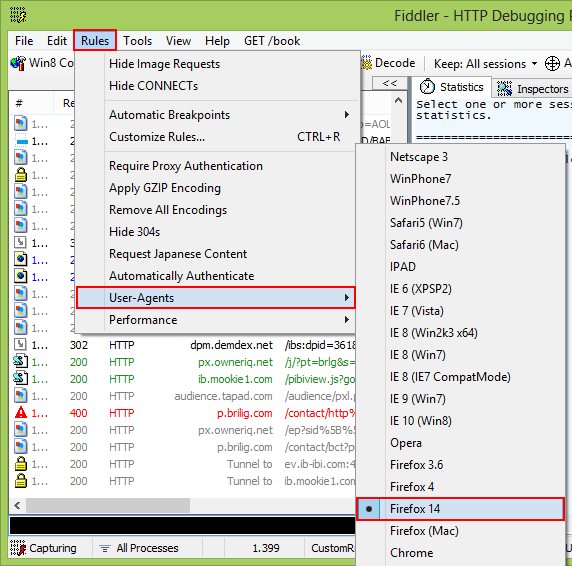Choose IE 7 (Vista) user-agent
Screen dimensions: 572x566
pos(460,311)
